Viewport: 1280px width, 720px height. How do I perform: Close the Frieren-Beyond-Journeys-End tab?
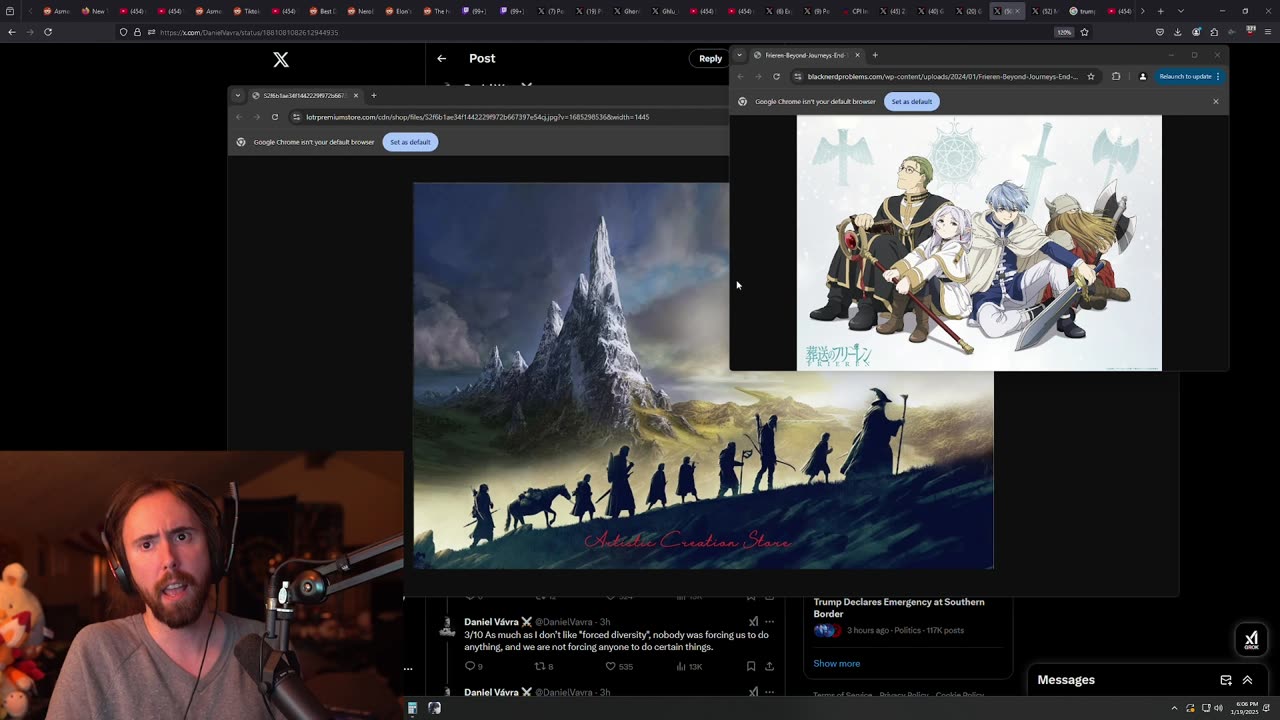pos(857,55)
